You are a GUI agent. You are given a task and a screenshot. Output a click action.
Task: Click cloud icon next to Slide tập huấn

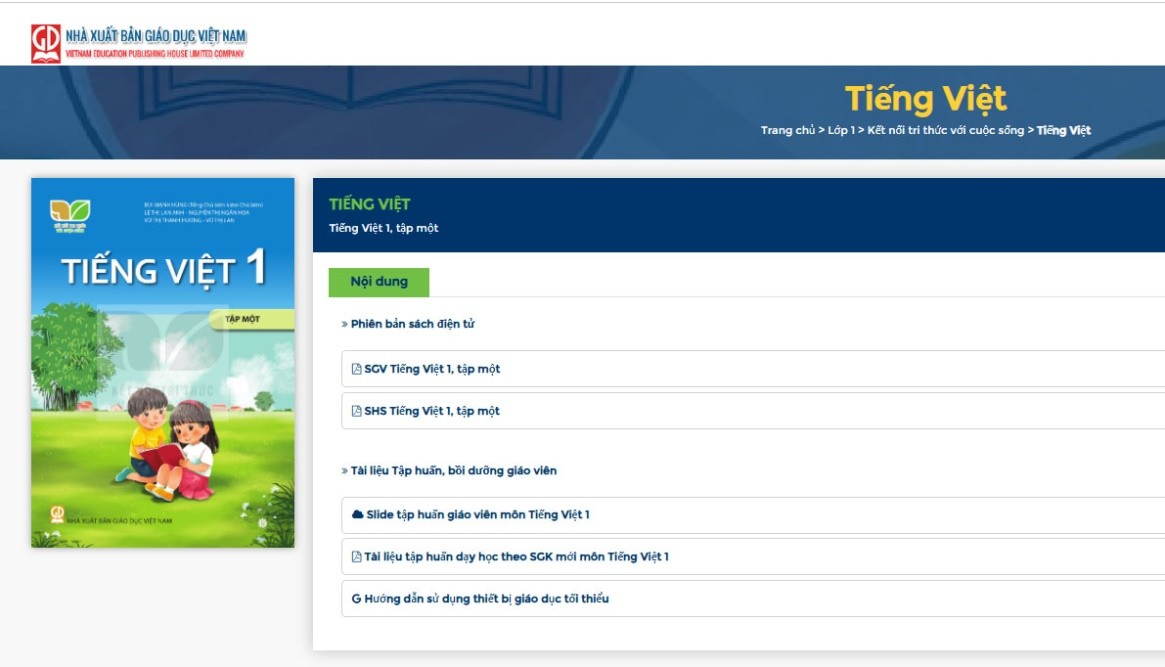pos(357,515)
